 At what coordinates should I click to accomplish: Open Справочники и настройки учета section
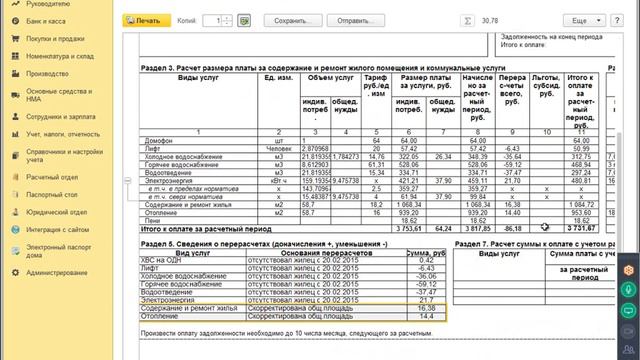point(64,156)
